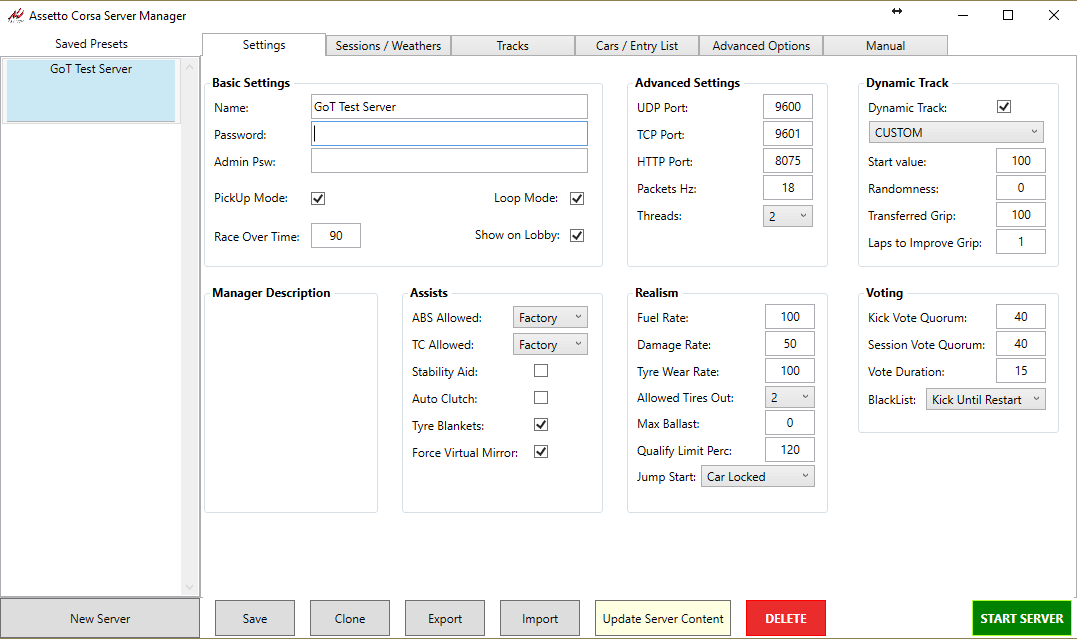Click the Max Ballast field
Viewport: 1077px width, 639px height.
790,423
